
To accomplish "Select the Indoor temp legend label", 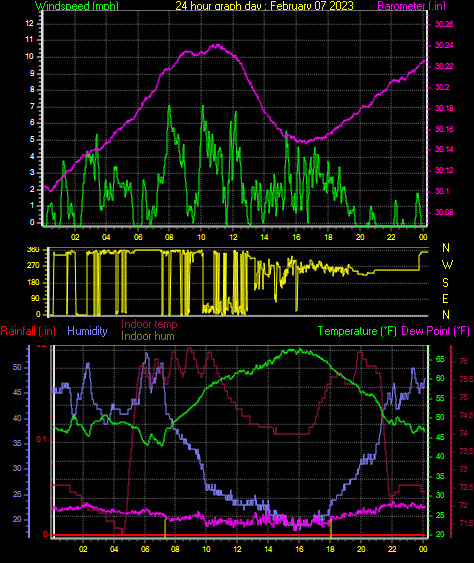I will coord(149,324).
